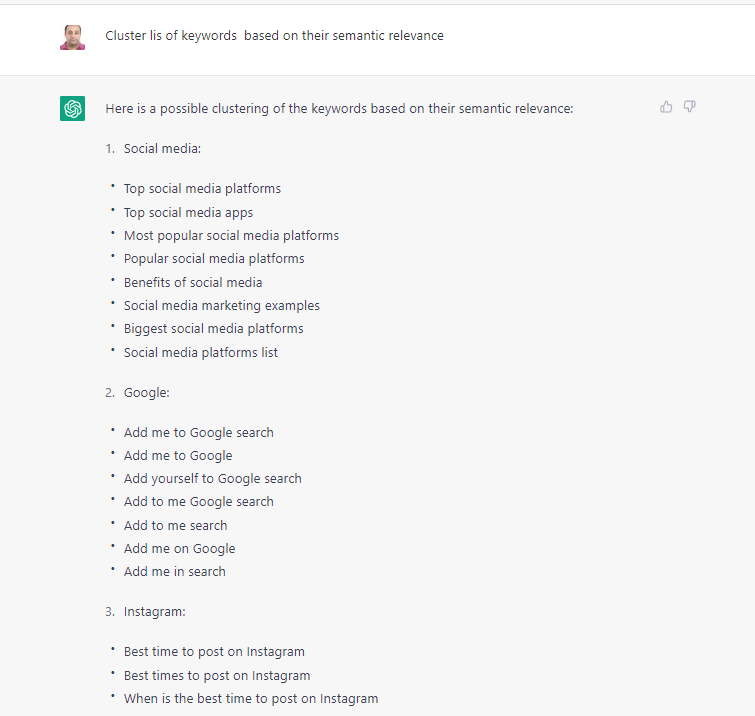Click "Top social media platforms" keyword
Image resolution: width=755 pixels, height=716 pixels.
coord(202,189)
